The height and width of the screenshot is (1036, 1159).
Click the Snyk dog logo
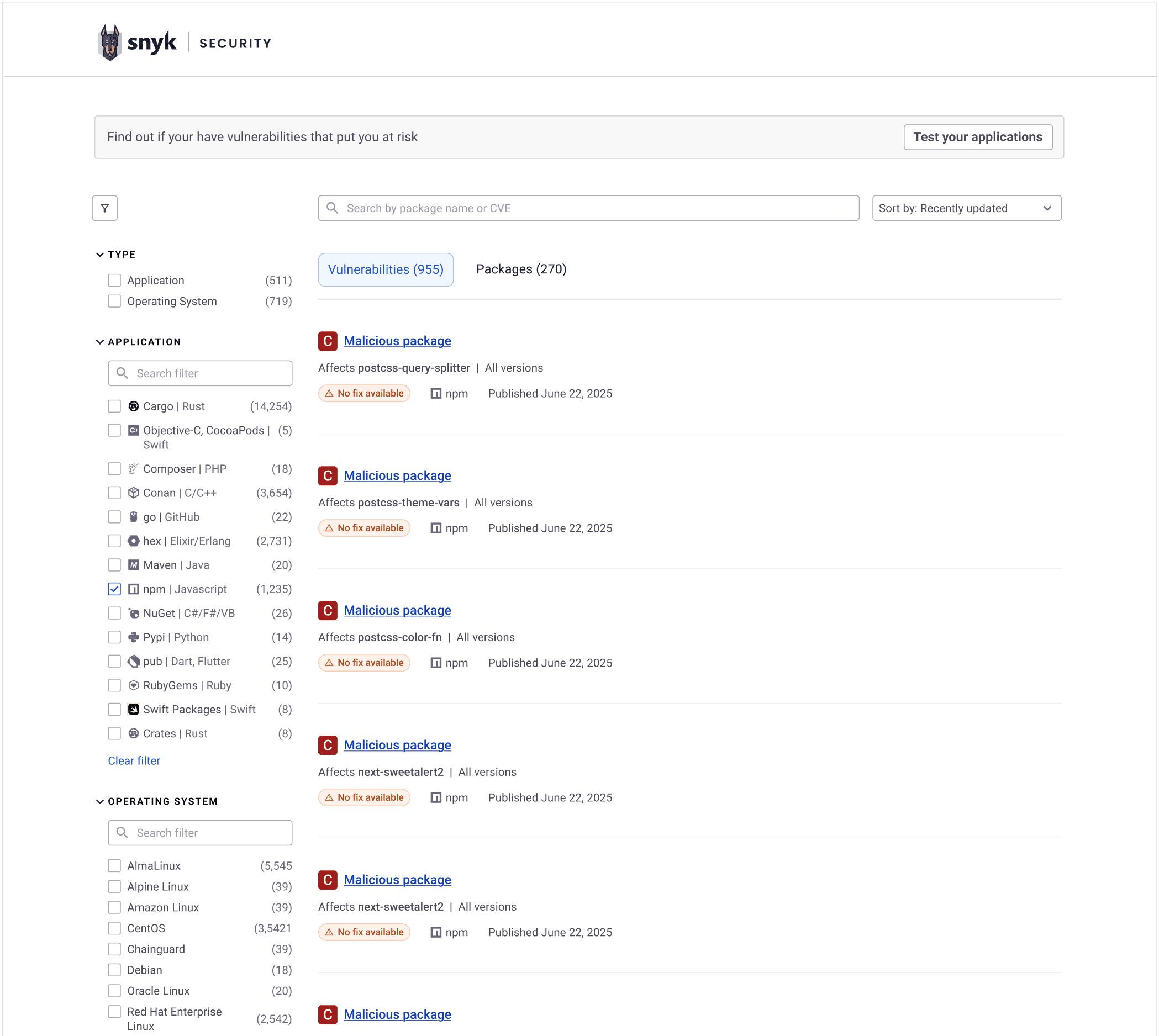[x=110, y=43]
